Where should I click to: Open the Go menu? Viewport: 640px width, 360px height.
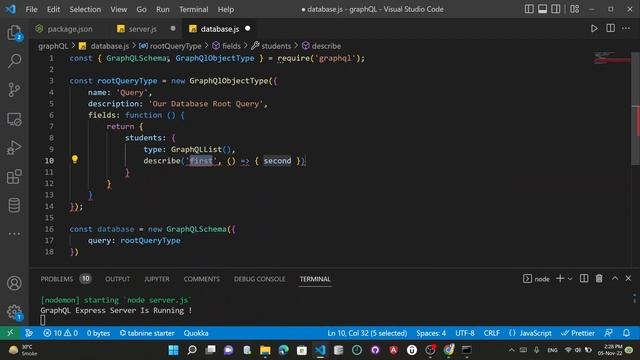pos(141,9)
